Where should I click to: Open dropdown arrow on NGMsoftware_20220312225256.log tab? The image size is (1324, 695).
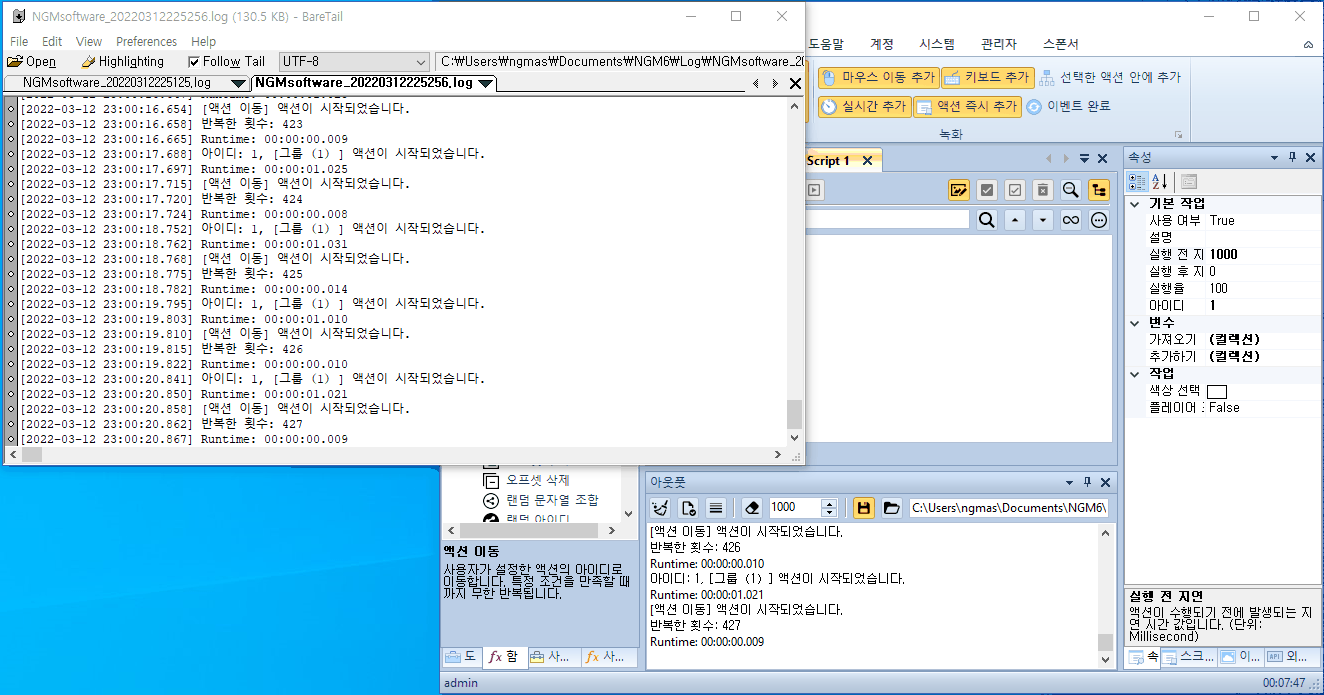click(486, 83)
